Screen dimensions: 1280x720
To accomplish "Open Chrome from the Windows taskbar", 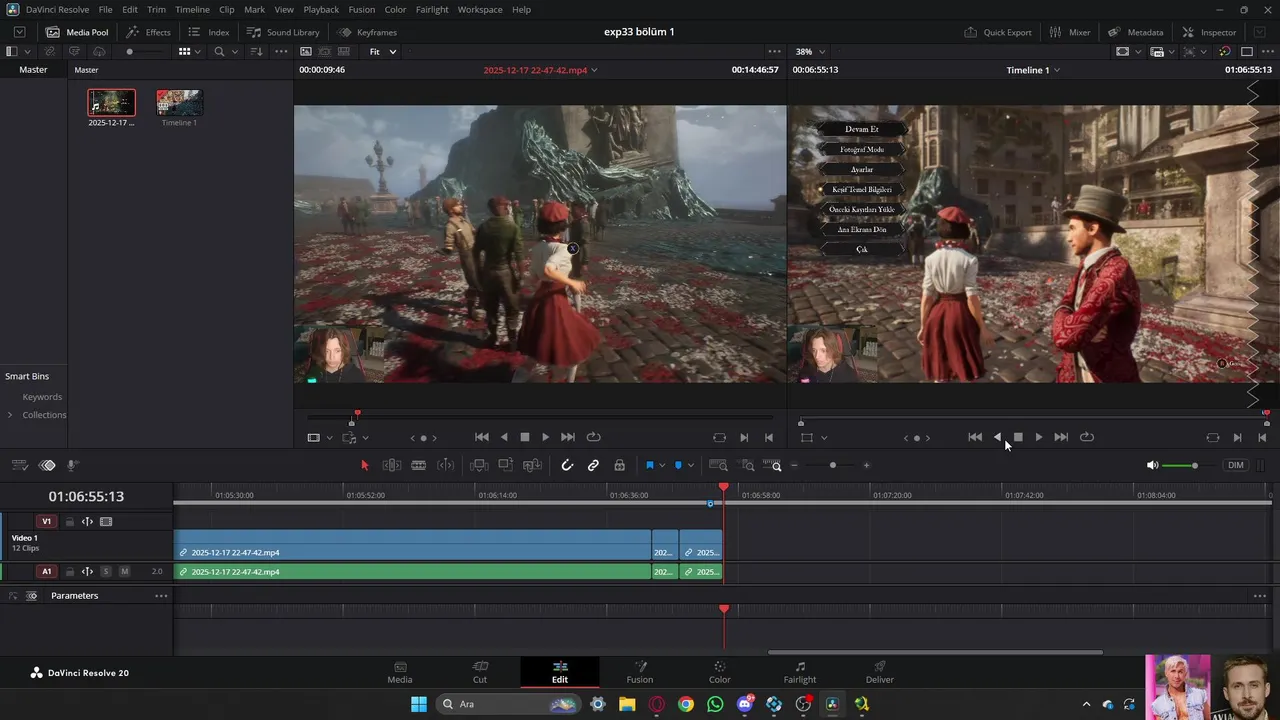I will pyautogui.click(x=686, y=704).
